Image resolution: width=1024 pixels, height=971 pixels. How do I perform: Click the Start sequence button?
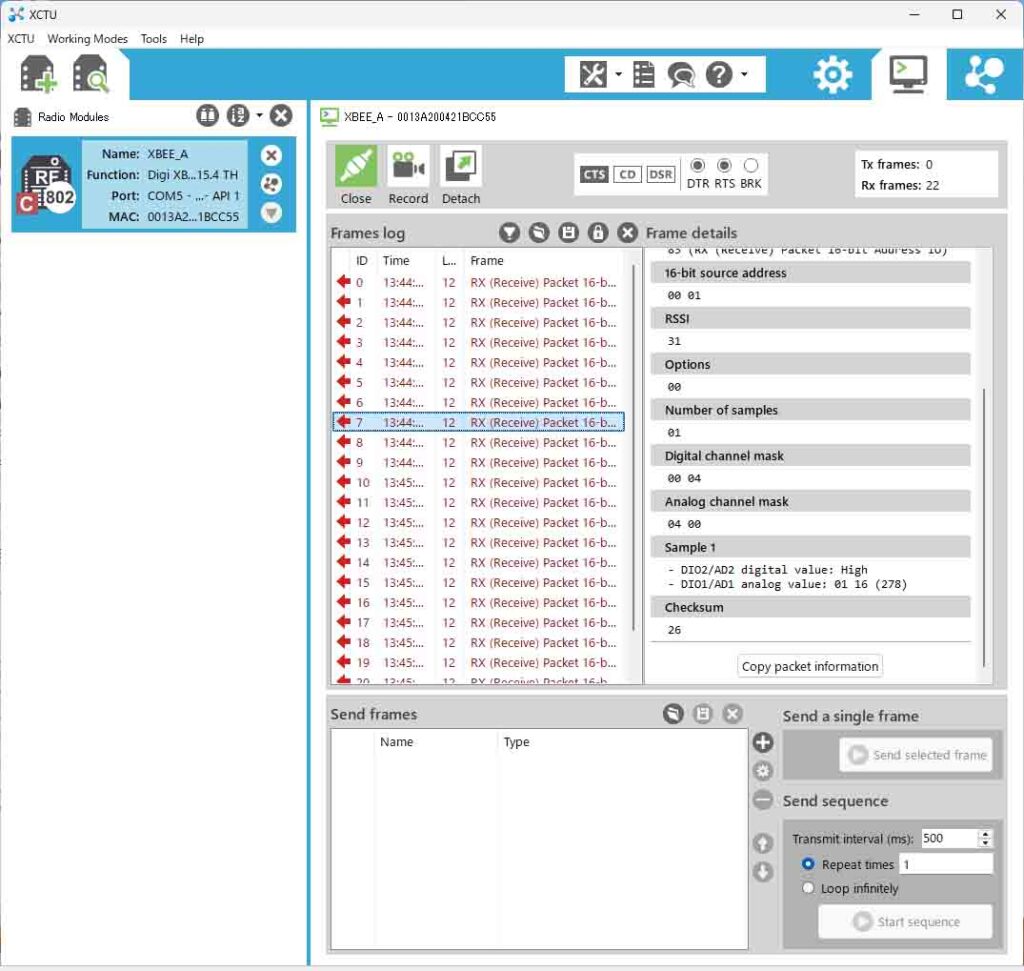(x=905, y=921)
